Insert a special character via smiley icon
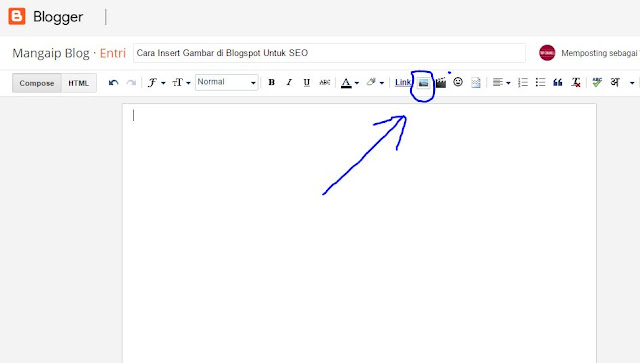 coord(458,82)
